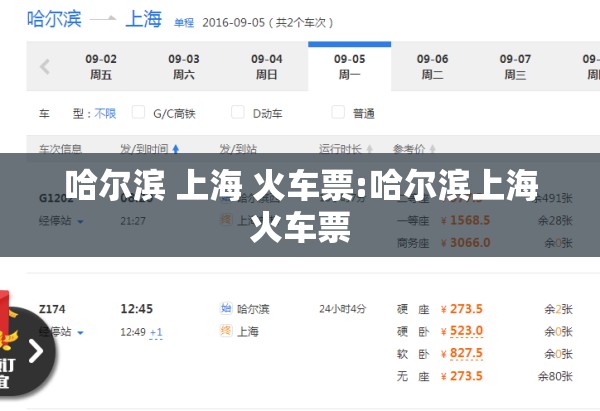Sort by 运行时长 column arrow
Screen dimensions: 600x411
tap(370, 149)
